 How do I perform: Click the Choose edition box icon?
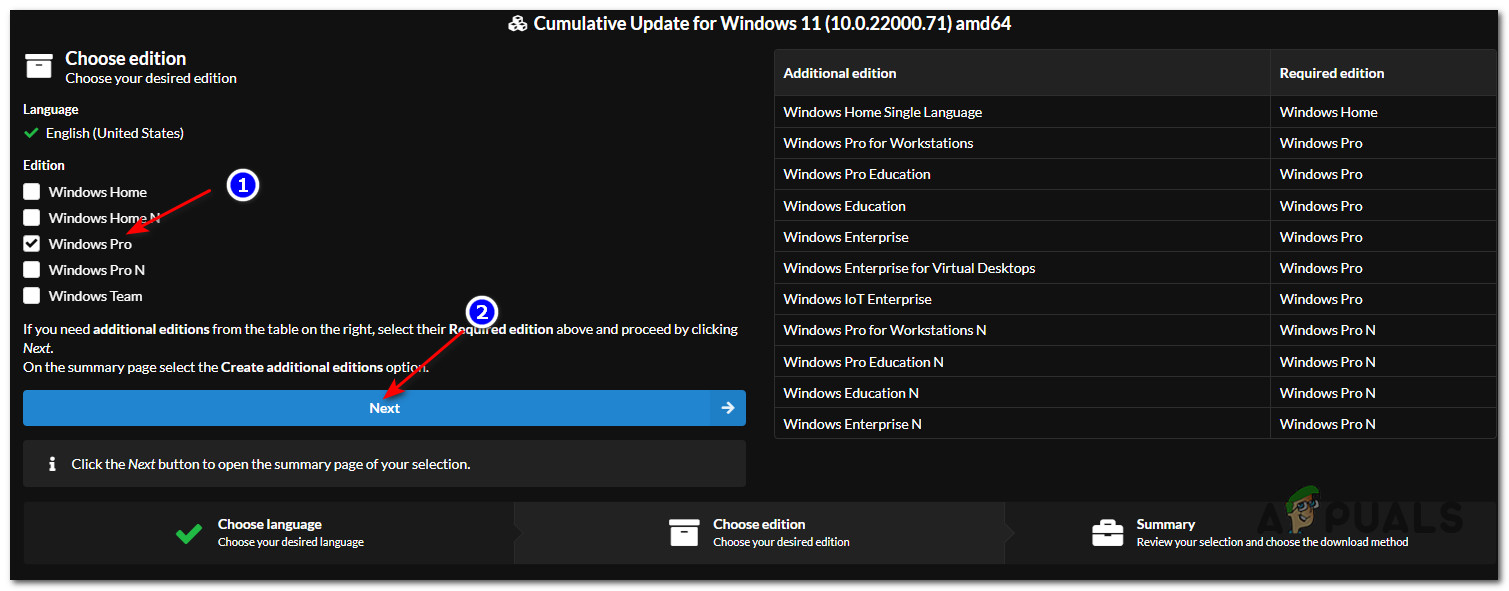(x=38, y=65)
